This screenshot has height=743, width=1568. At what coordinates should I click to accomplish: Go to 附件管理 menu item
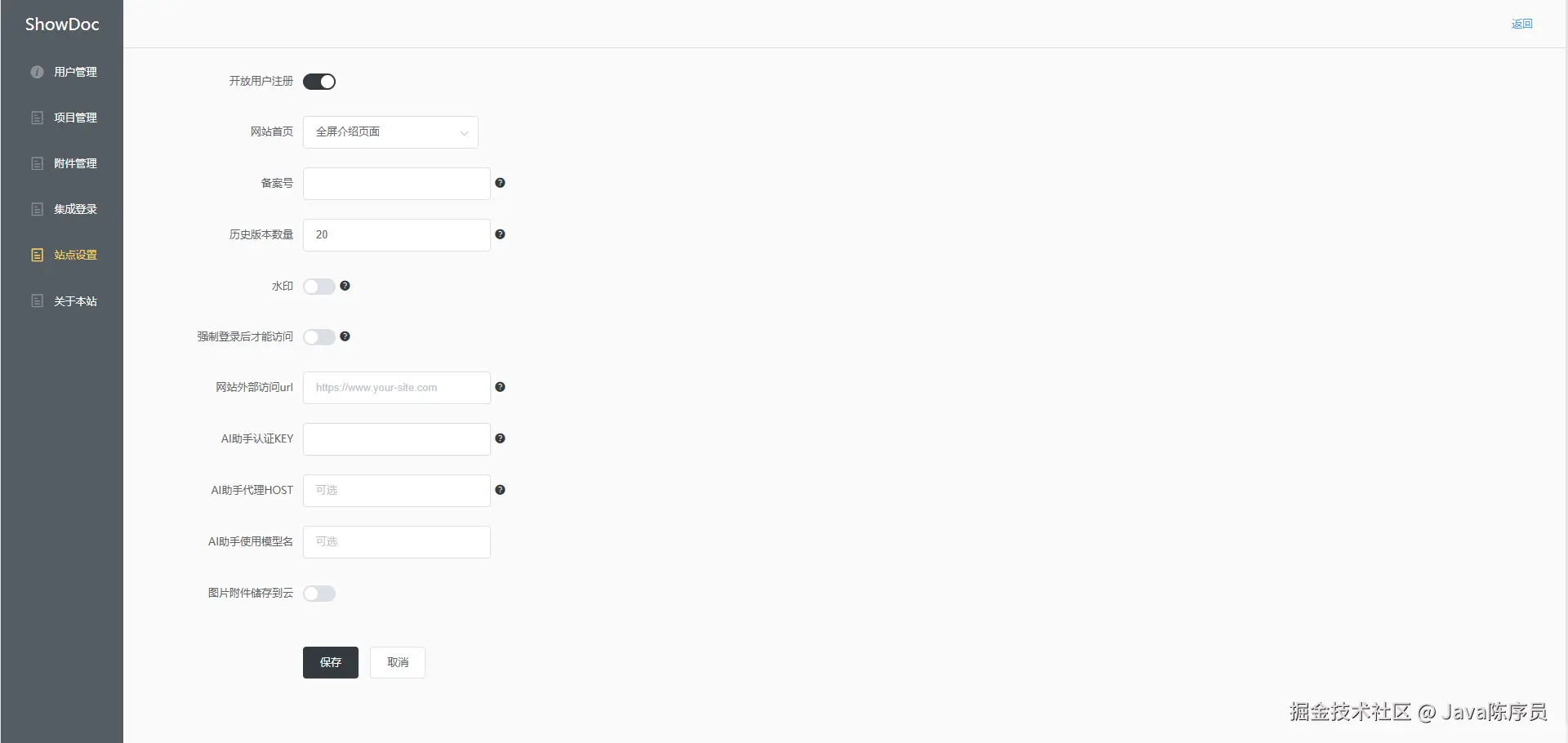[x=75, y=163]
